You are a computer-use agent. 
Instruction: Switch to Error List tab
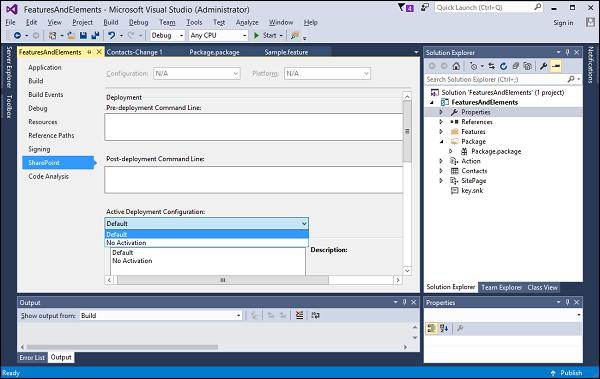click(32, 357)
